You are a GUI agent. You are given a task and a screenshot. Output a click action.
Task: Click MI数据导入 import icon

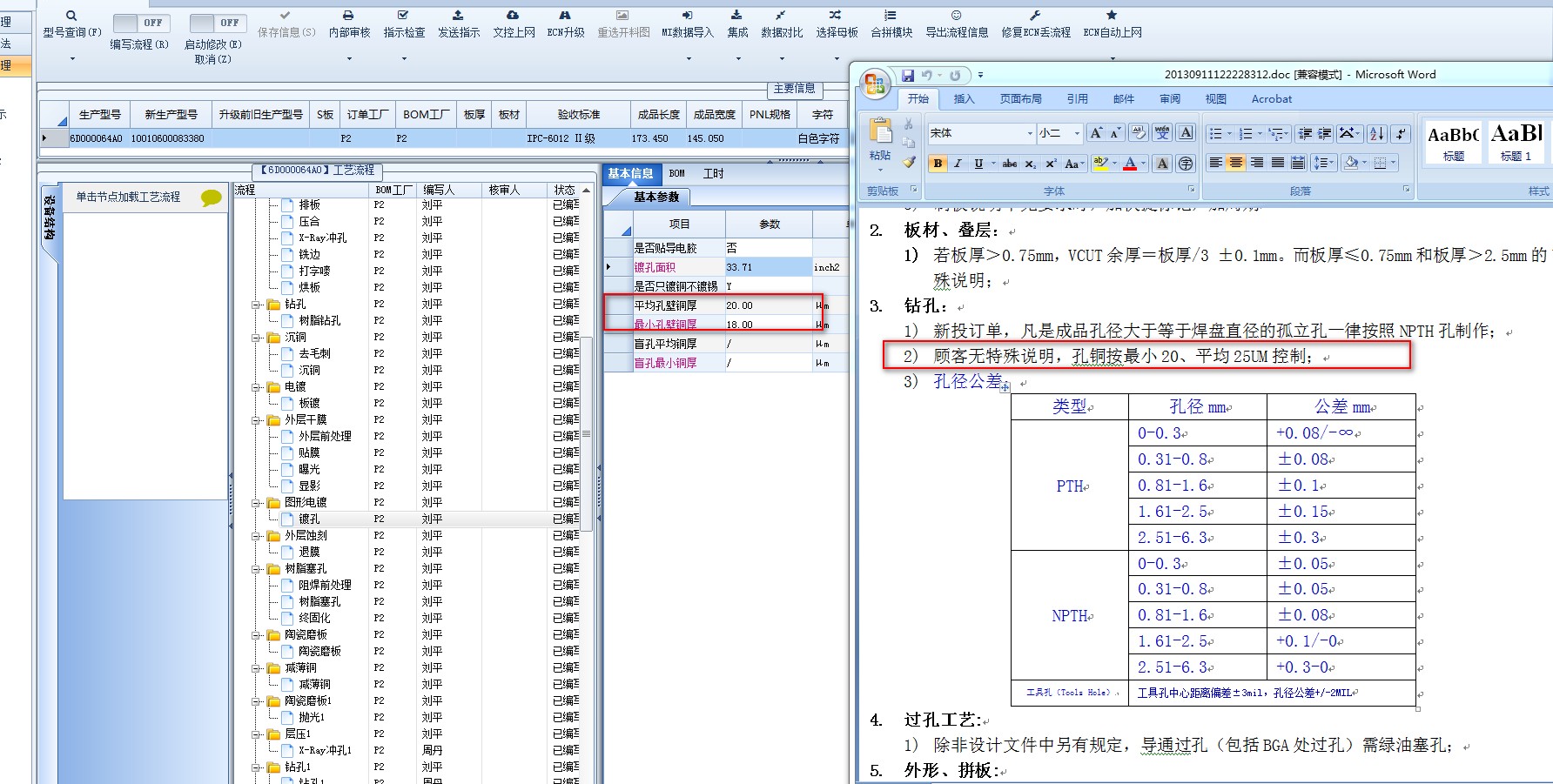click(x=688, y=16)
